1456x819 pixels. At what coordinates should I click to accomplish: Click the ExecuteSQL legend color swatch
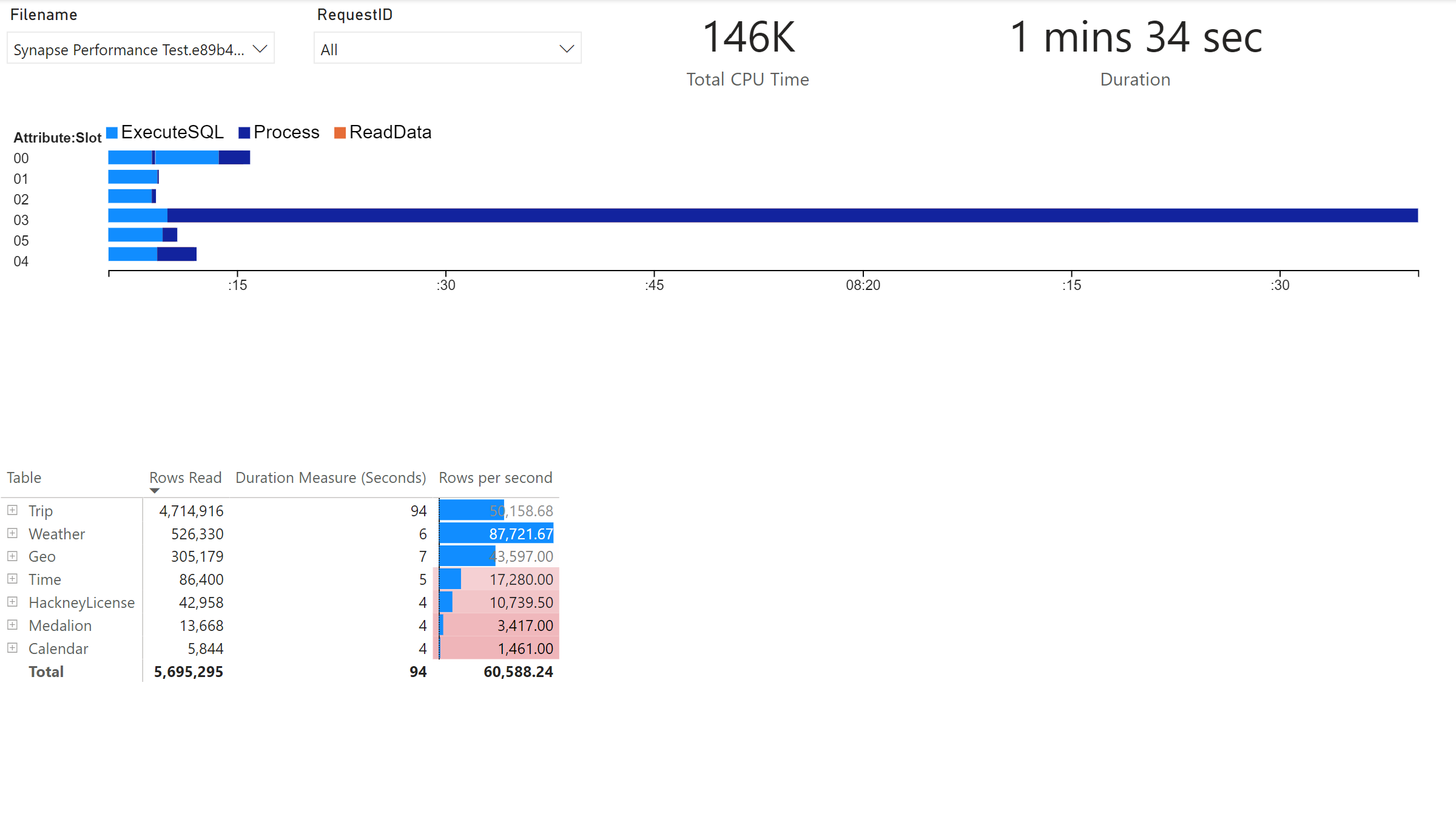click(112, 133)
